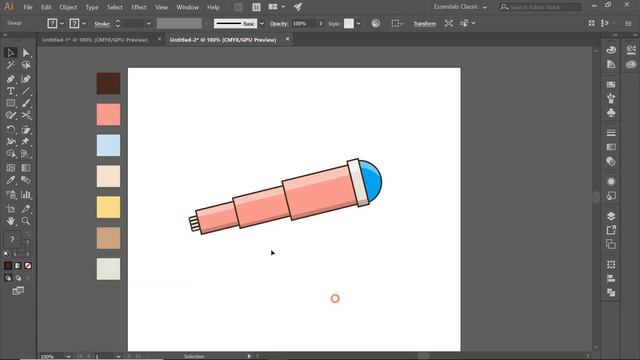Open the brush definition dropdown arrow
Screen dimensions: 640x360
click(x=262, y=23)
